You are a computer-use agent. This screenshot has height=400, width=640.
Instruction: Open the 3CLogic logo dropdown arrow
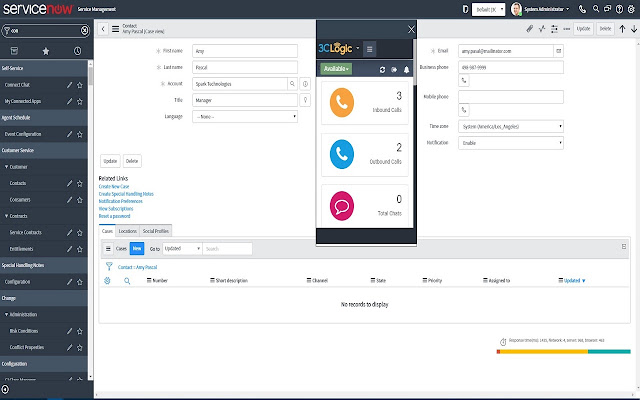[358, 48]
